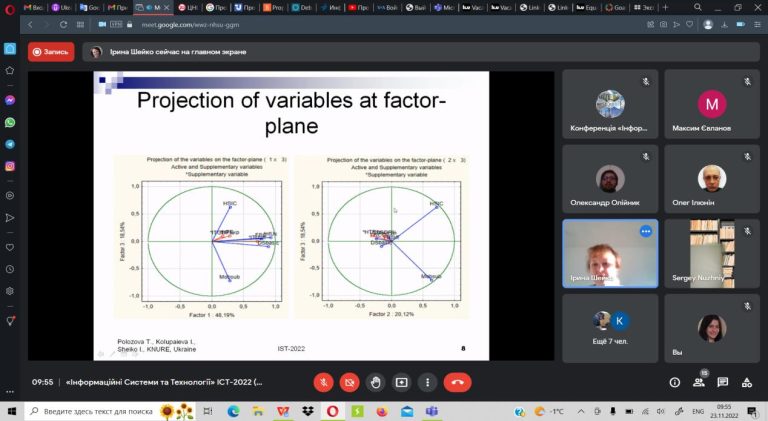Click the present screen button
Image resolution: width=768 pixels, height=421 pixels.
coord(402,382)
